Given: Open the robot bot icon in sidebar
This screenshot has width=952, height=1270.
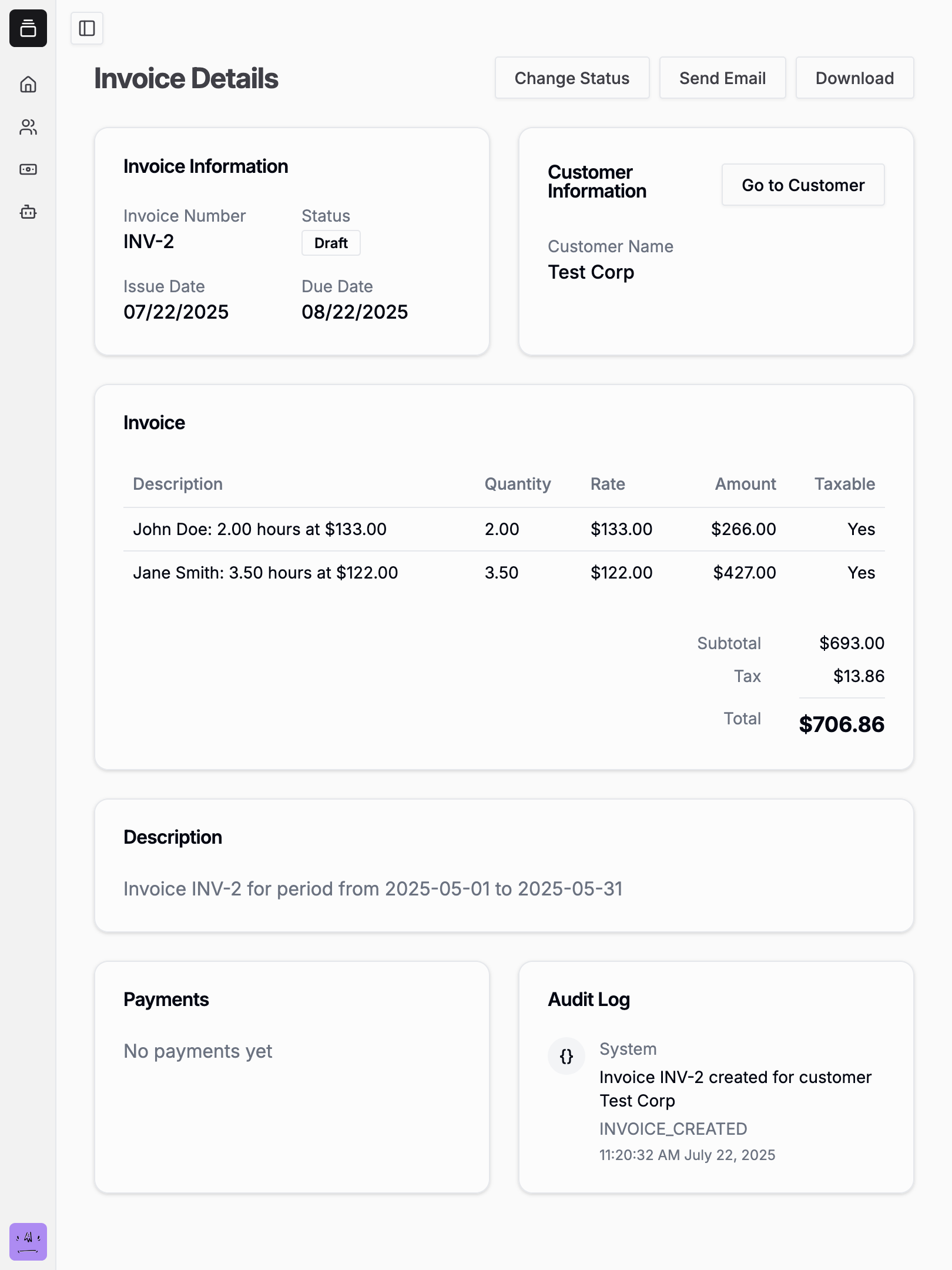Looking at the screenshot, I should (x=28, y=212).
